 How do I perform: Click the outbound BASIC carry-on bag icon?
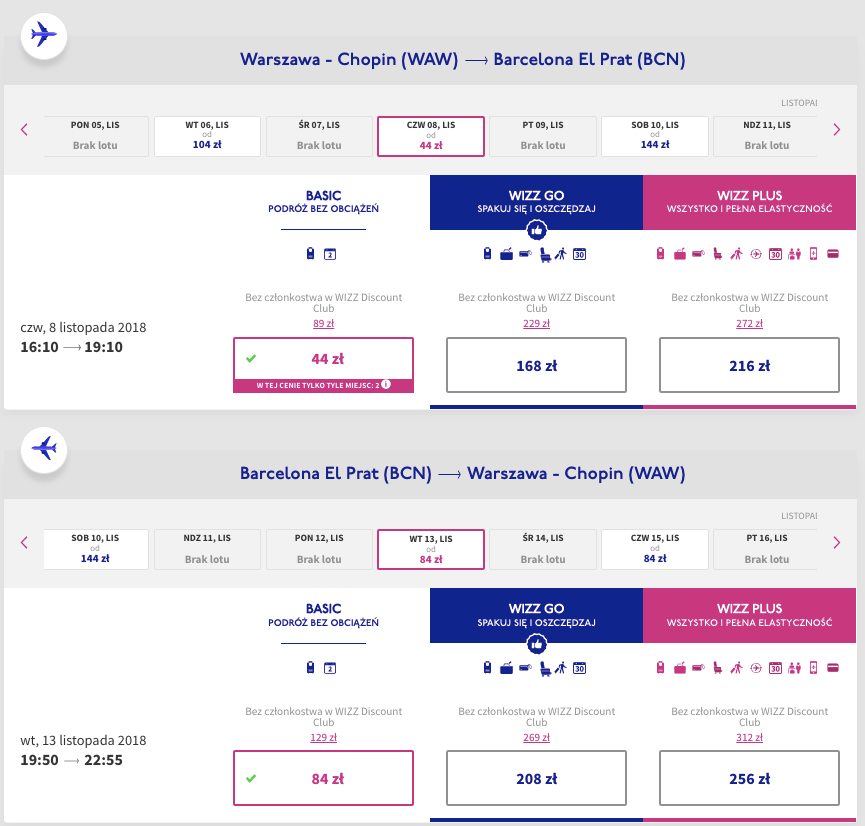point(311,253)
